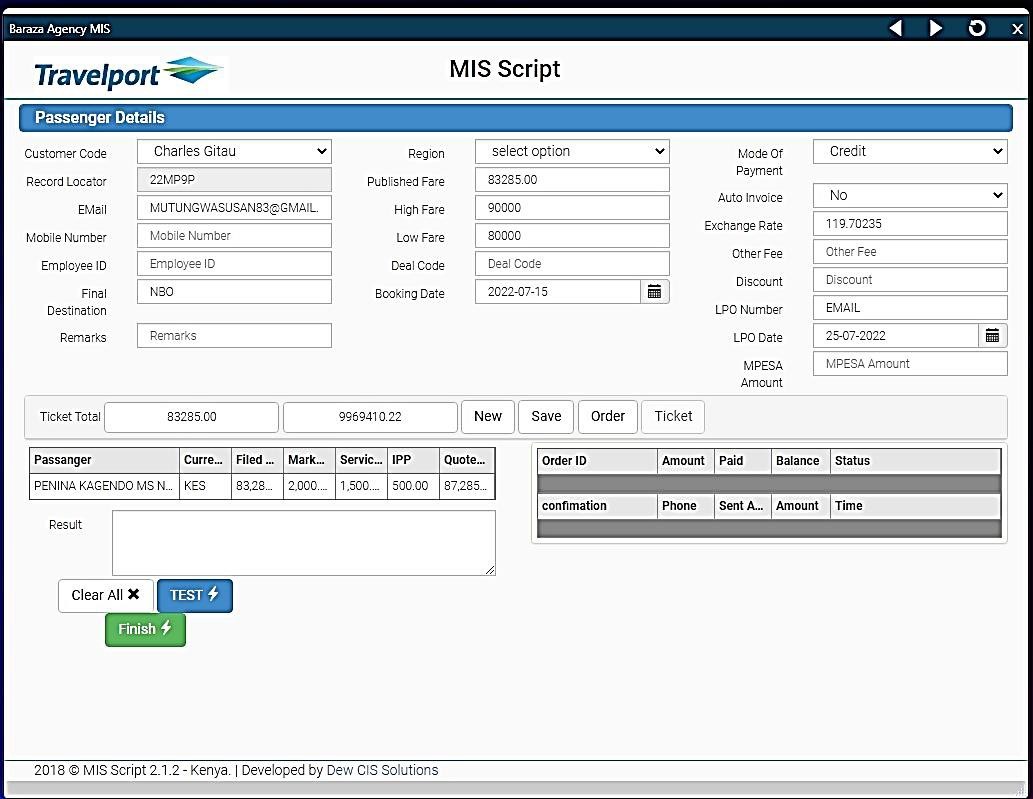Click the Travelport logo

tap(129, 73)
